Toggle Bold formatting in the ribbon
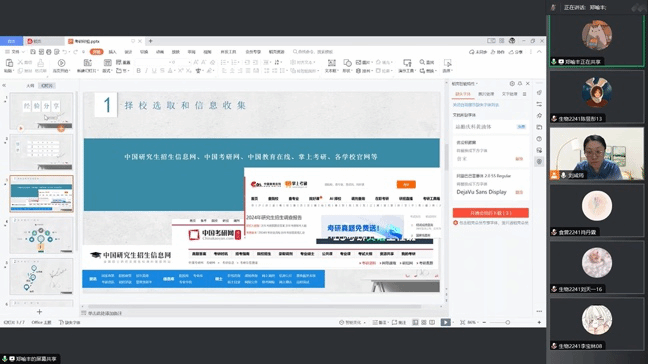The height and width of the screenshot is (364, 648). coord(138,71)
